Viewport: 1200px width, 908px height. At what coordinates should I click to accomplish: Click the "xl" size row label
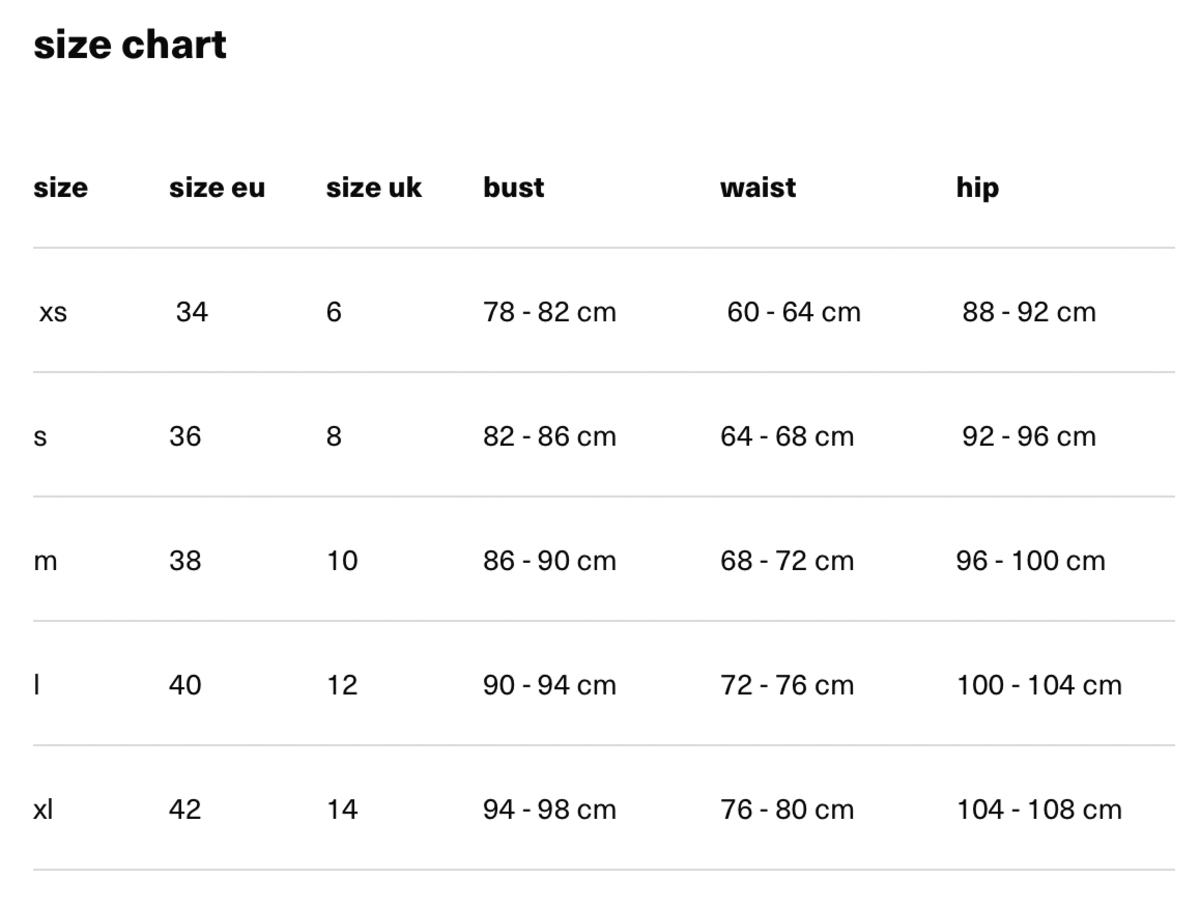click(x=43, y=809)
